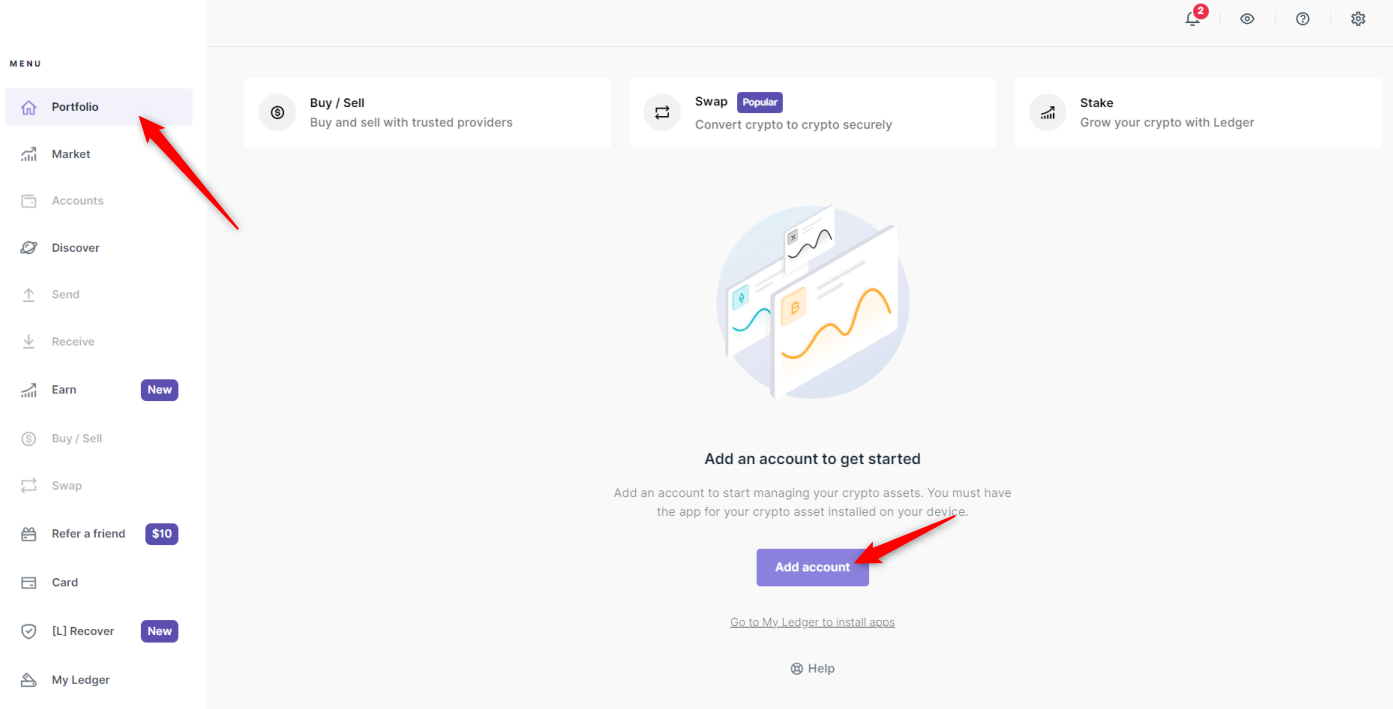Image resolution: width=1393 pixels, height=709 pixels.
Task: Select Portfolio in the sidebar menu
Action: (x=75, y=107)
